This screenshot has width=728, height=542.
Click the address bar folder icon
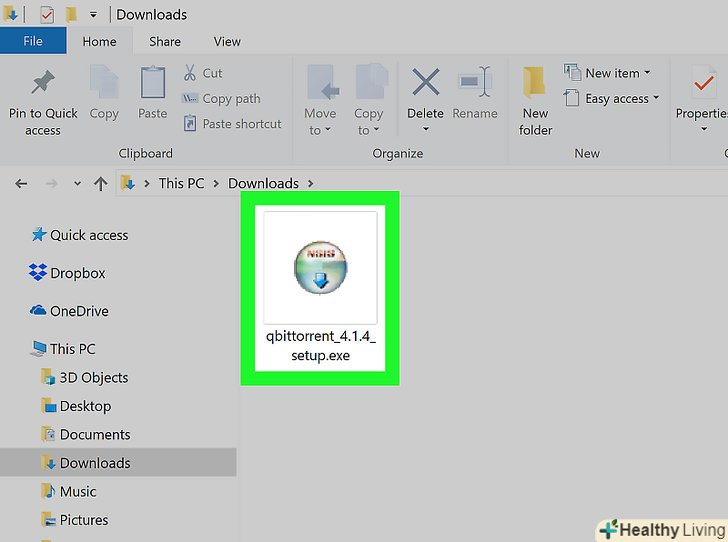click(x=128, y=183)
